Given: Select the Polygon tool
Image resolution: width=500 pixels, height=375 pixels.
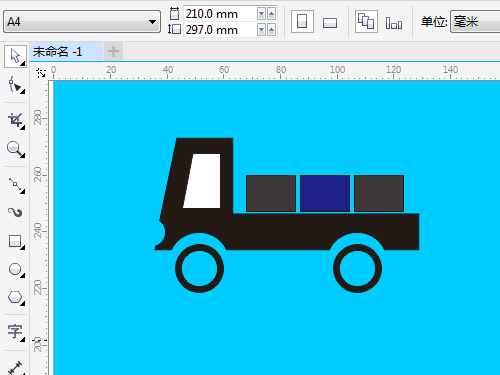Looking at the screenshot, I should click(15, 297).
